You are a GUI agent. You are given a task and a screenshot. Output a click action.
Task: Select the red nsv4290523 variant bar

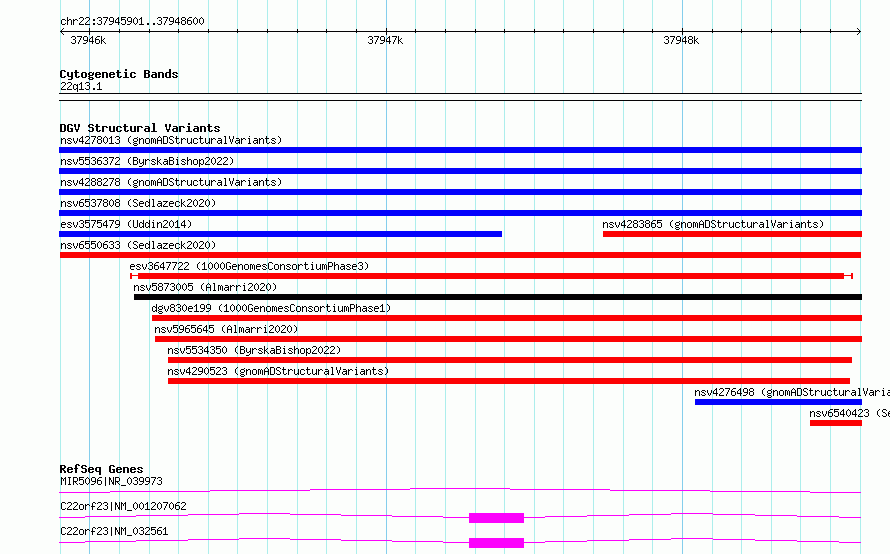point(509,381)
